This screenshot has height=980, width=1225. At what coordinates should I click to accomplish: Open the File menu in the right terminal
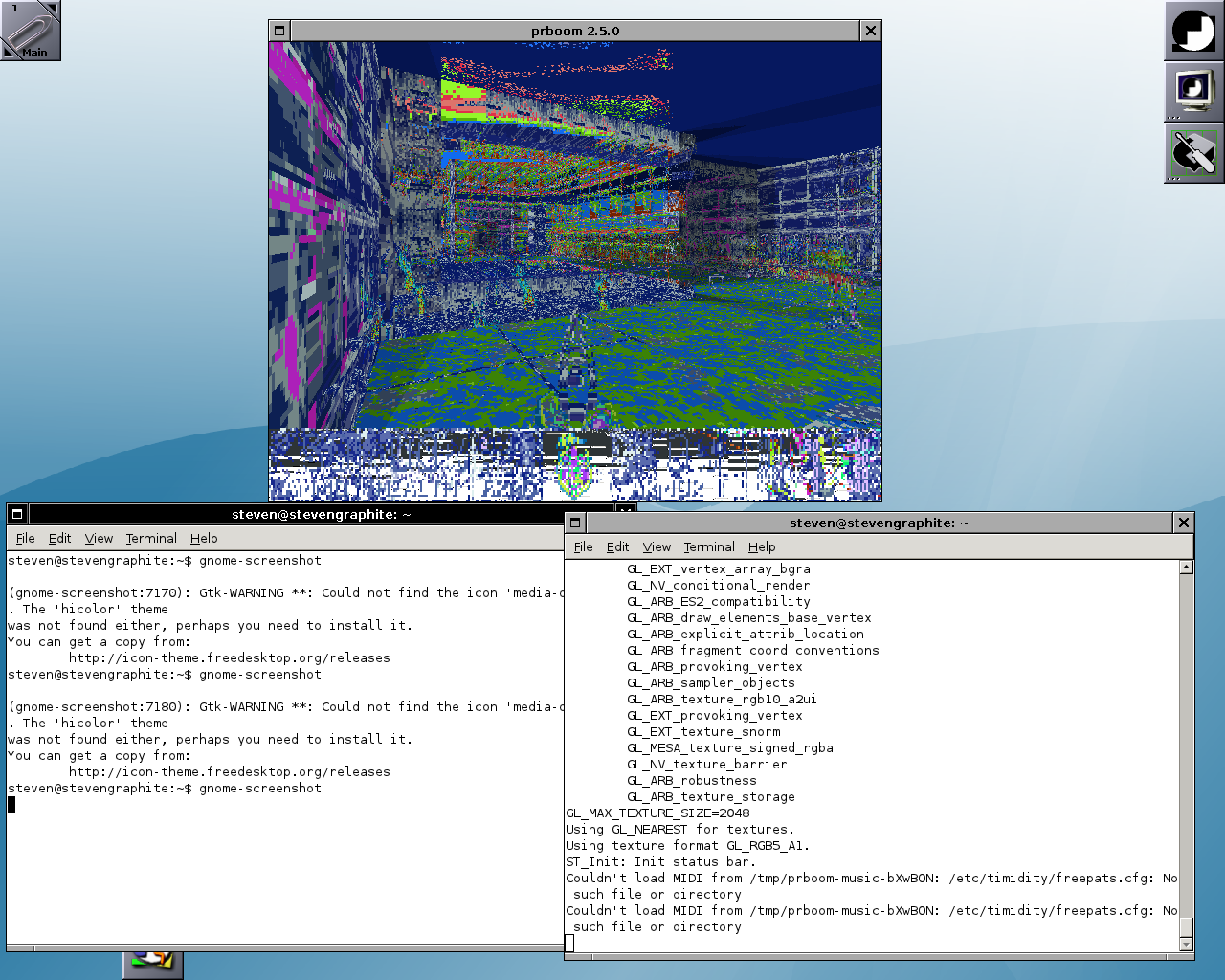pyautogui.click(x=583, y=547)
